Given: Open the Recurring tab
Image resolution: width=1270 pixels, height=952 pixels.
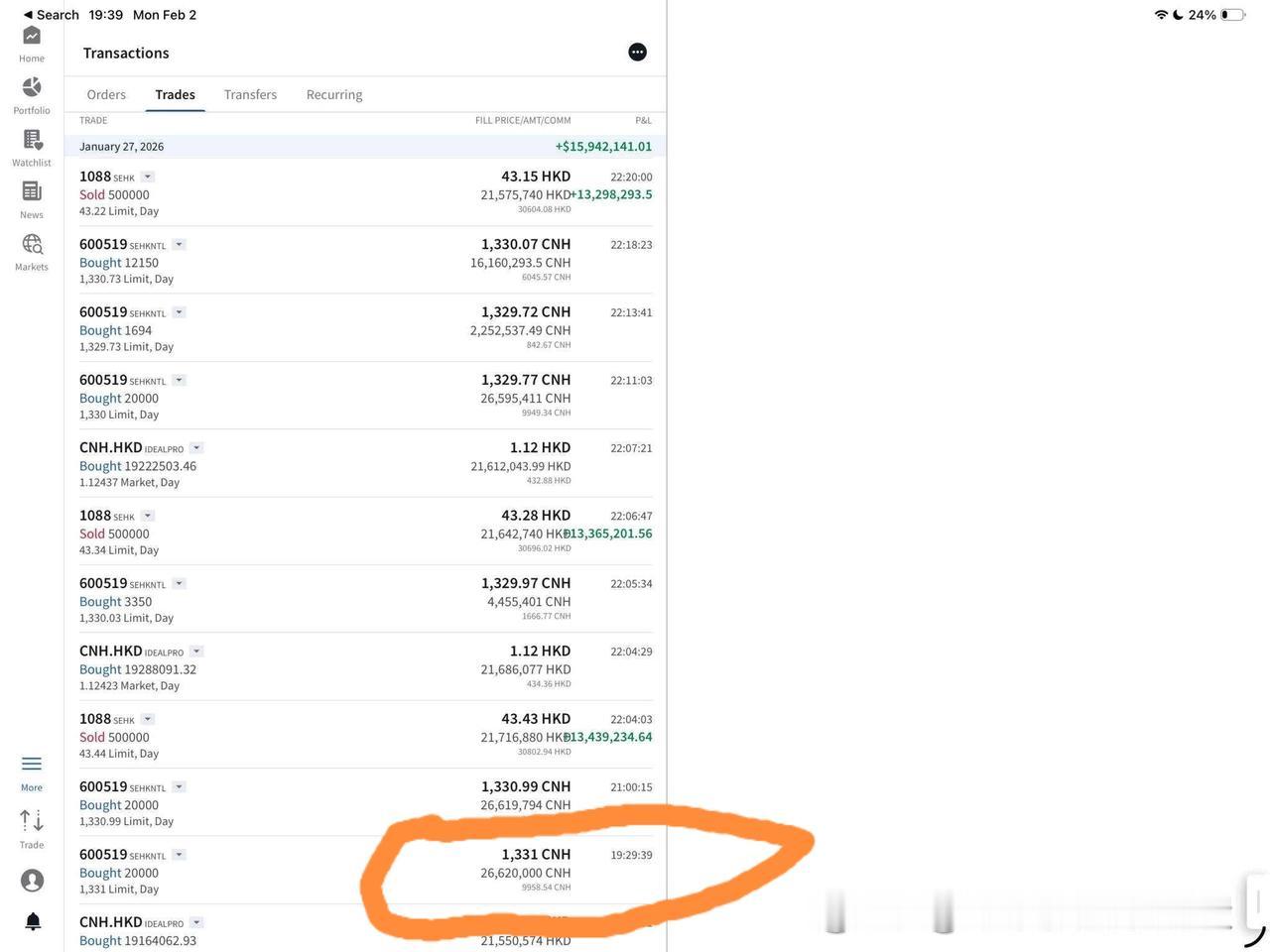Looking at the screenshot, I should coord(334,95).
